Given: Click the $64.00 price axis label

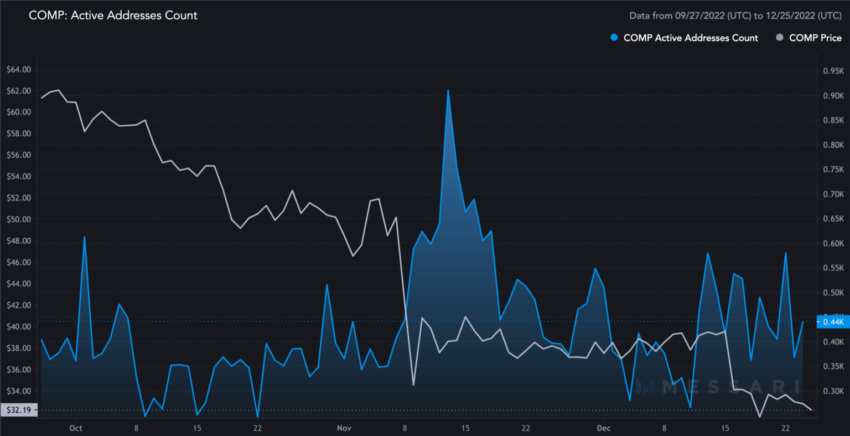Looking at the screenshot, I should (x=19, y=69).
